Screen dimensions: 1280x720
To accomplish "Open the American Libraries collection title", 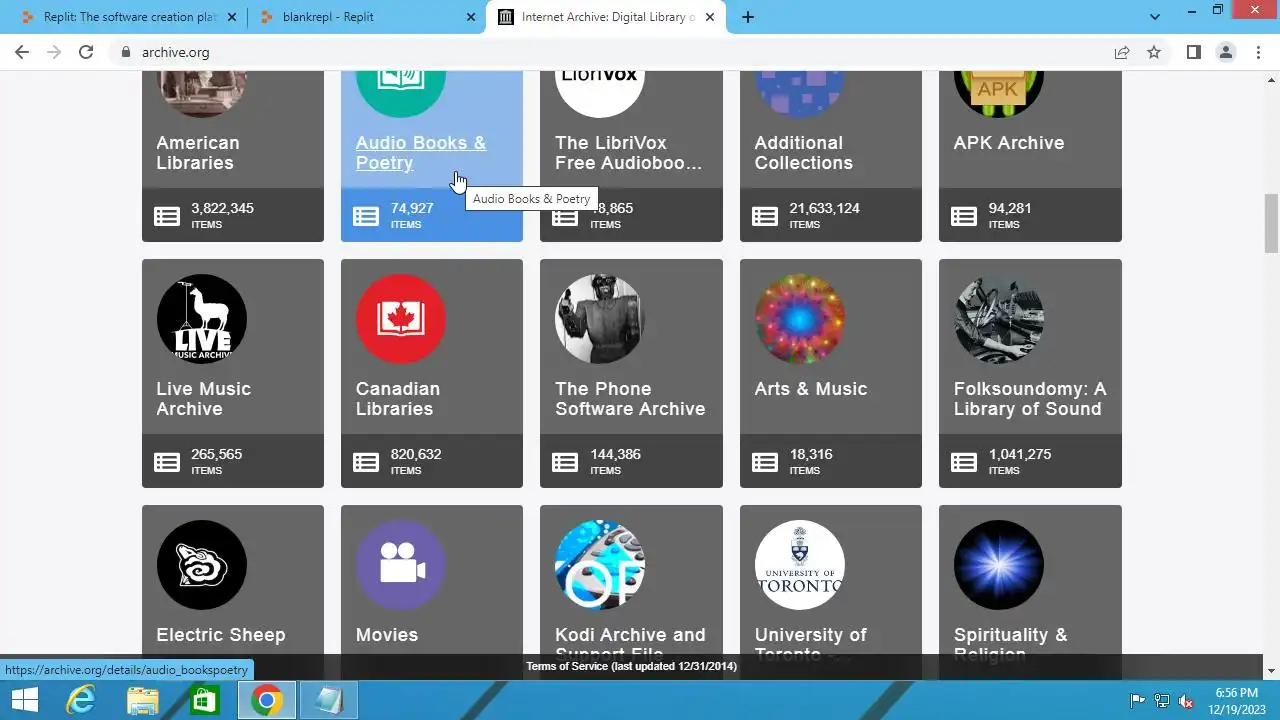I will point(198,153).
